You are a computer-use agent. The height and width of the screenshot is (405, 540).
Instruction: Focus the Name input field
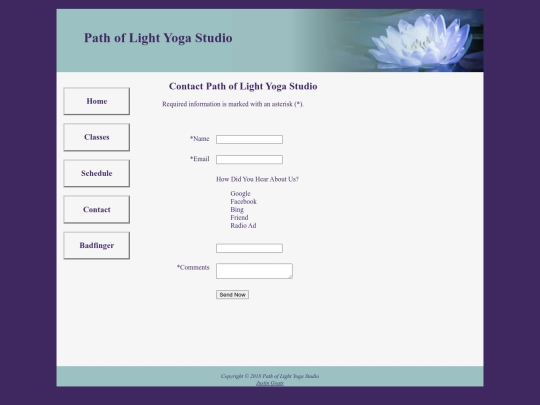point(249,139)
